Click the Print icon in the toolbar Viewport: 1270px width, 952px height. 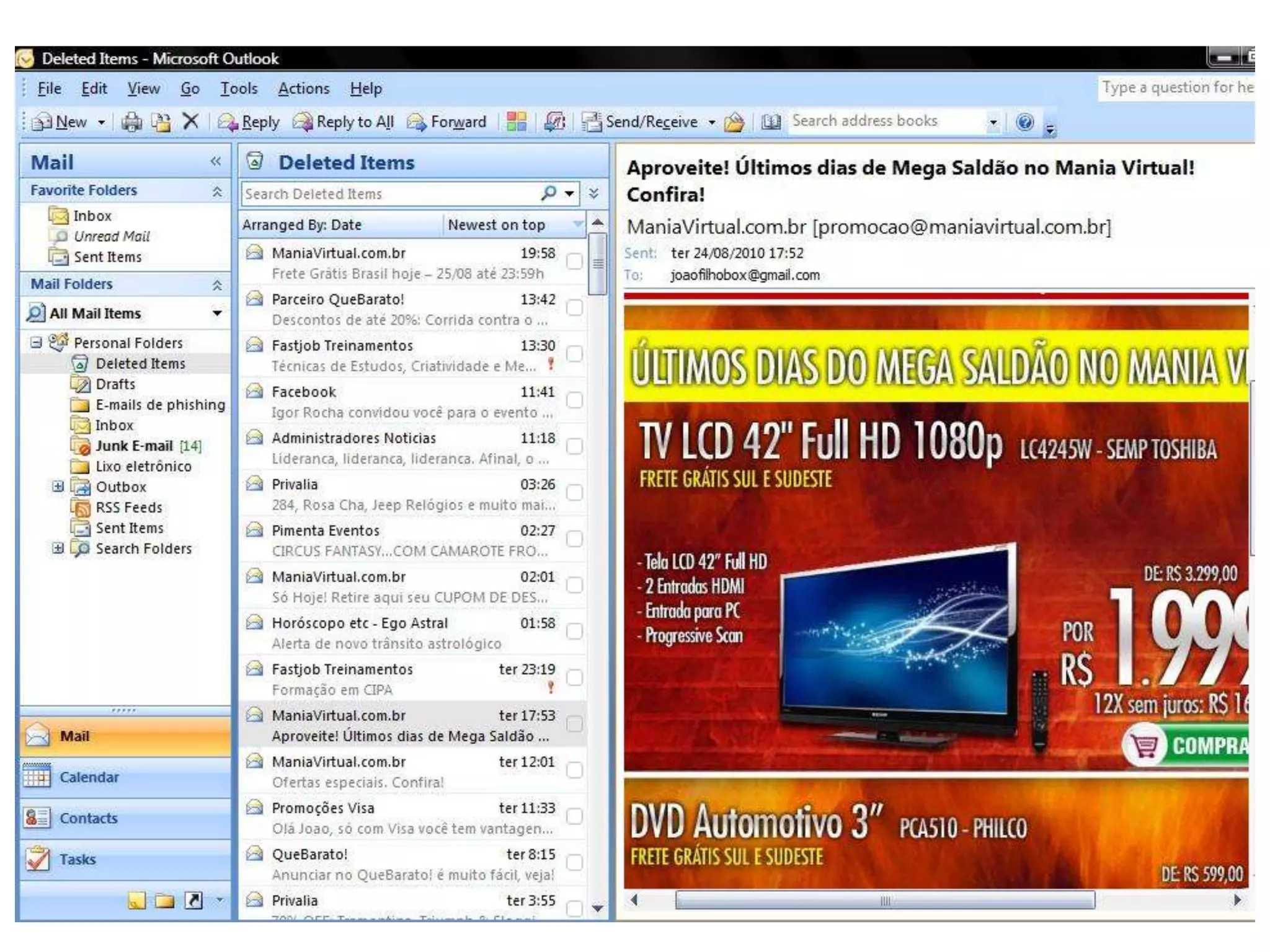(x=131, y=122)
